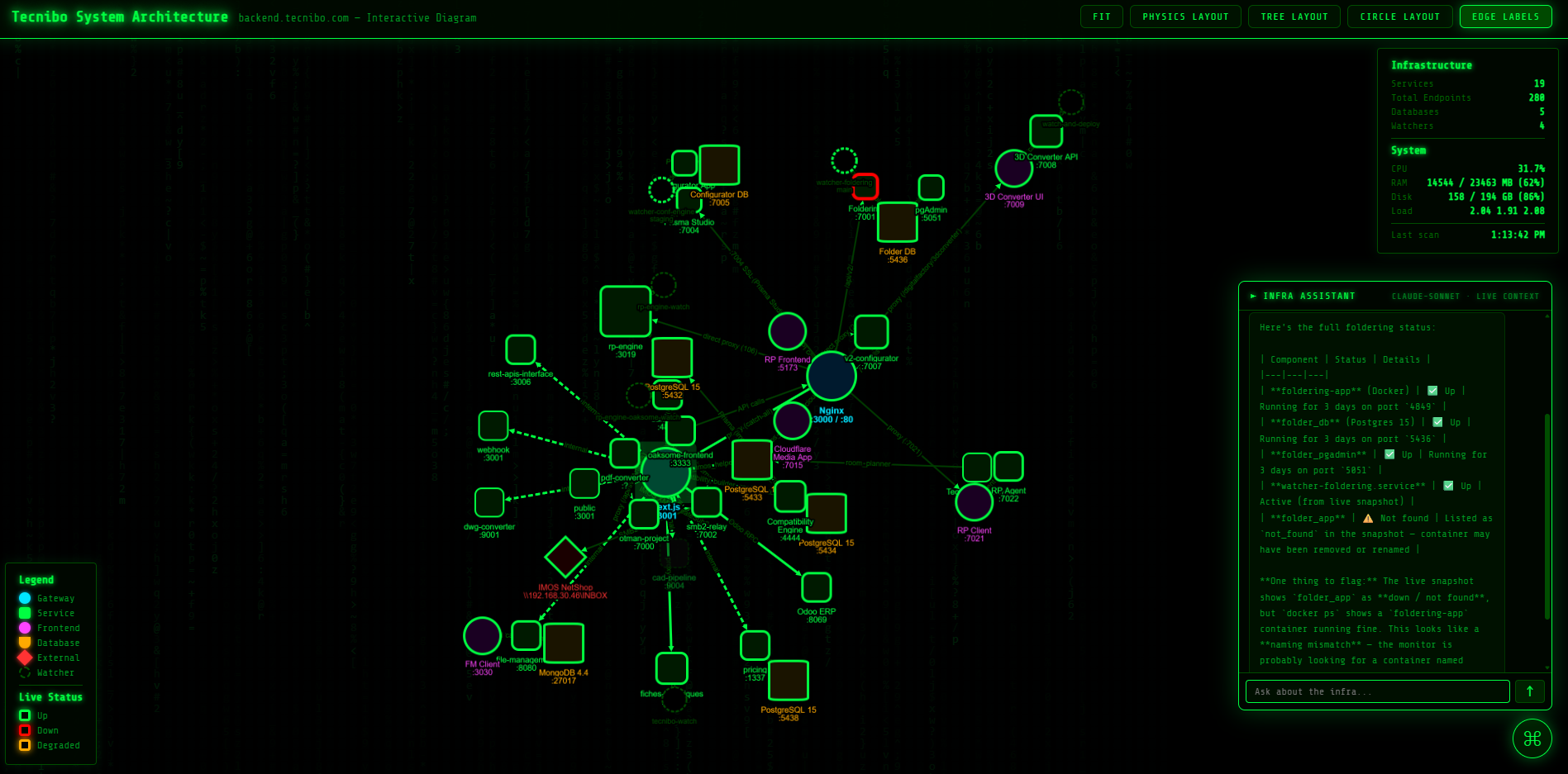Select the Folder DB database node
Screen dimensions: 1568x774
[x=897, y=222]
